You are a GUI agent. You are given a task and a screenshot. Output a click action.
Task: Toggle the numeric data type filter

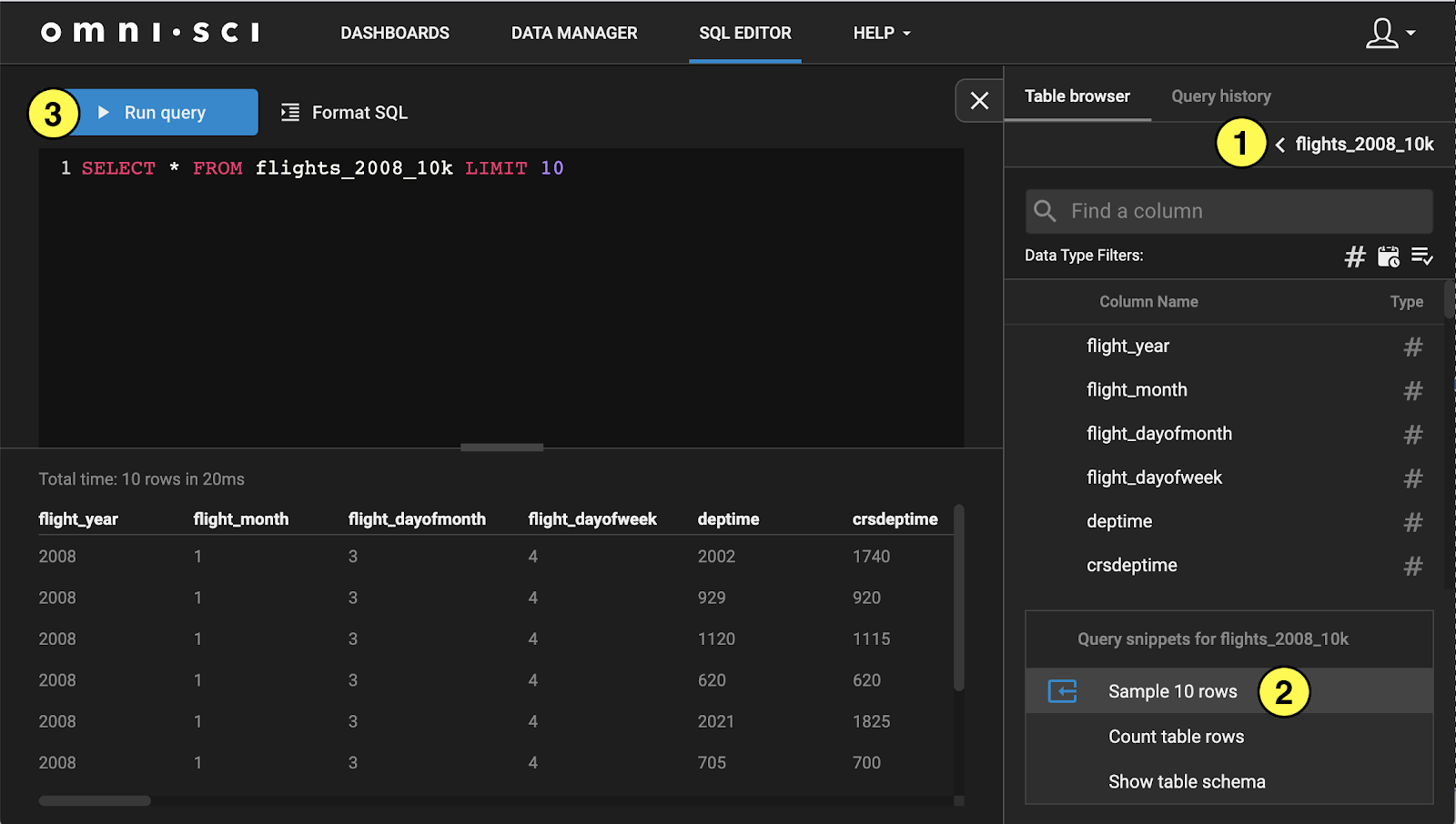click(x=1355, y=256)
